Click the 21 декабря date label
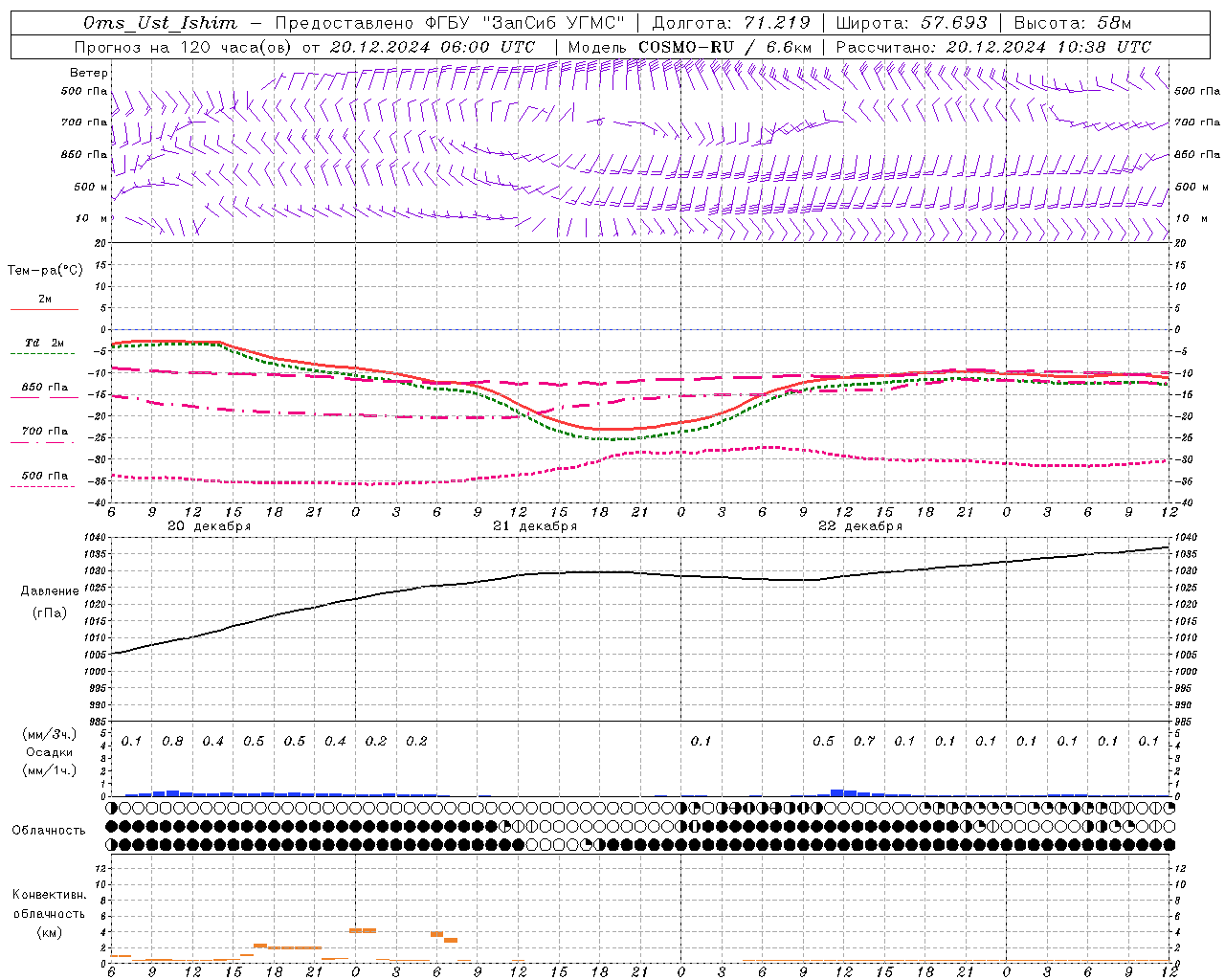 [x=535, y=526]
